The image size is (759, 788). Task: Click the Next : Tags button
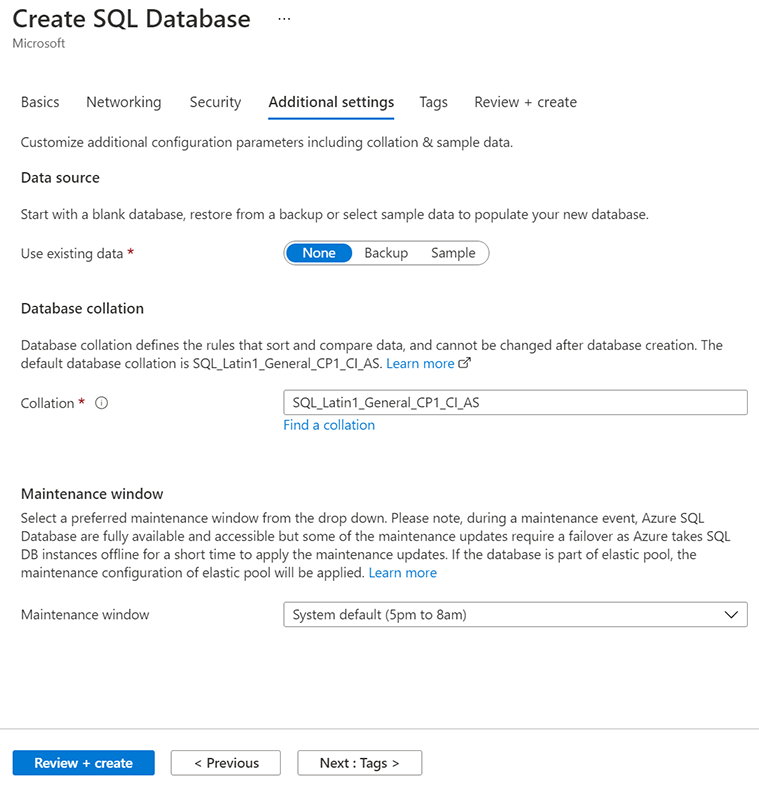pyautogui.click(x=359, y=763)
